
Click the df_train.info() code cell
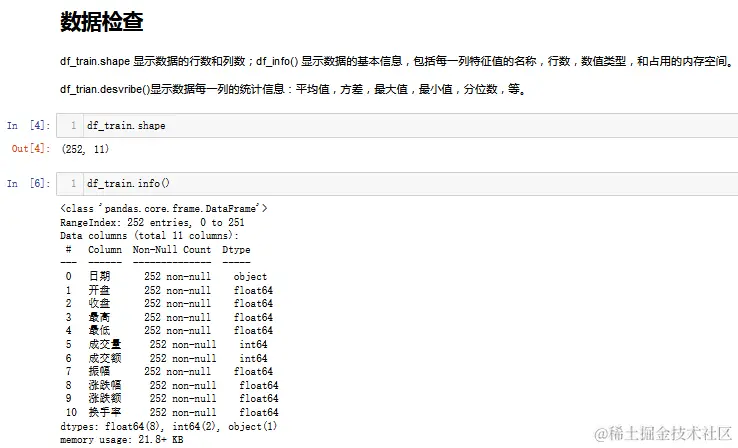click(x=397, y=184)
